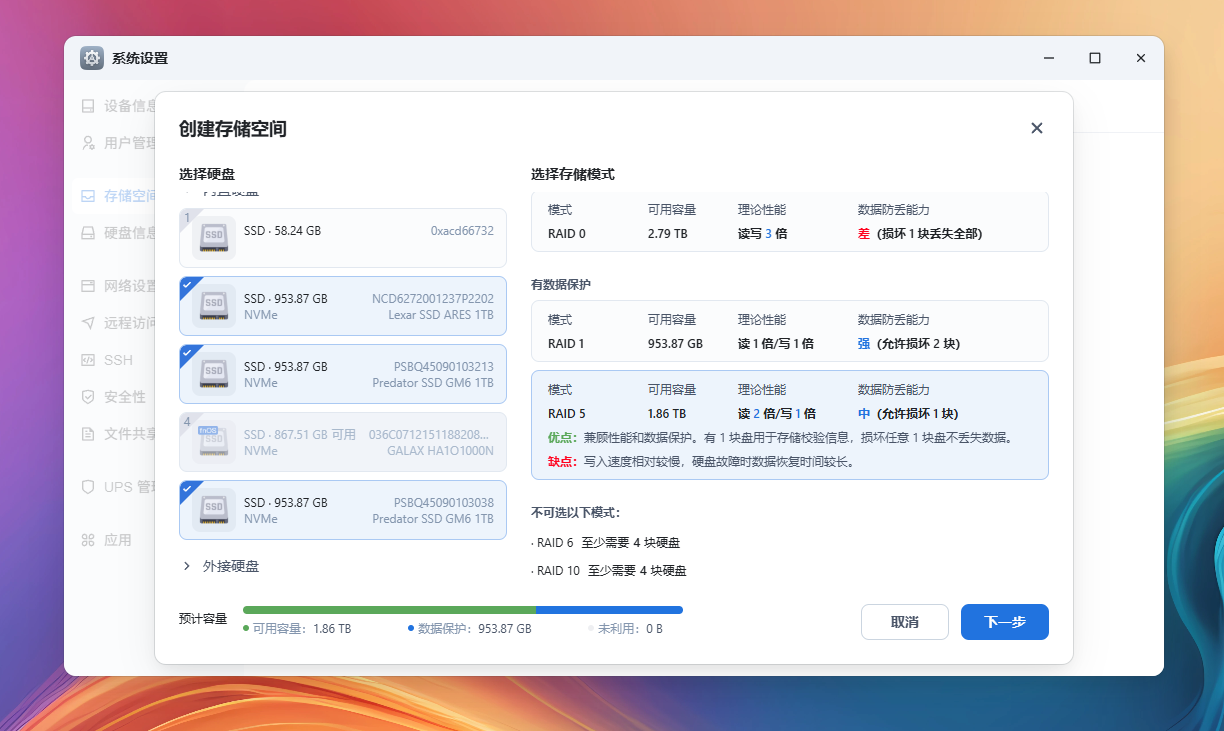Close the 创建存储空间 dialog
Viewport: 1224px width, 731px height.
(x=1036, y=128)
